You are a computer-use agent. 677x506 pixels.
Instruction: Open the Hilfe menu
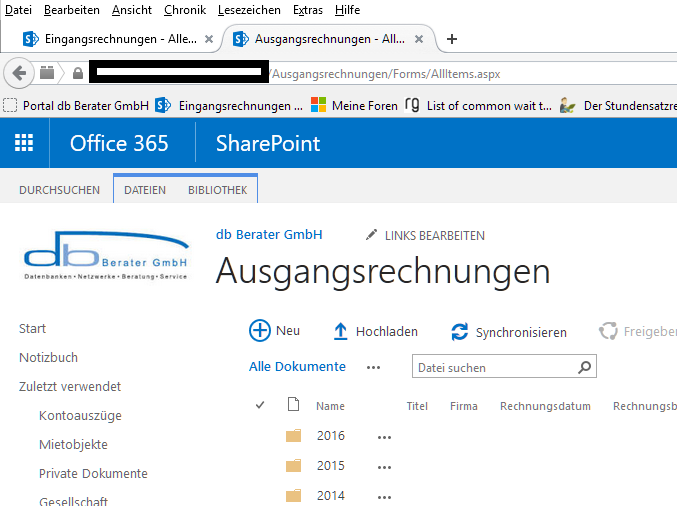[x=348, y=9]
